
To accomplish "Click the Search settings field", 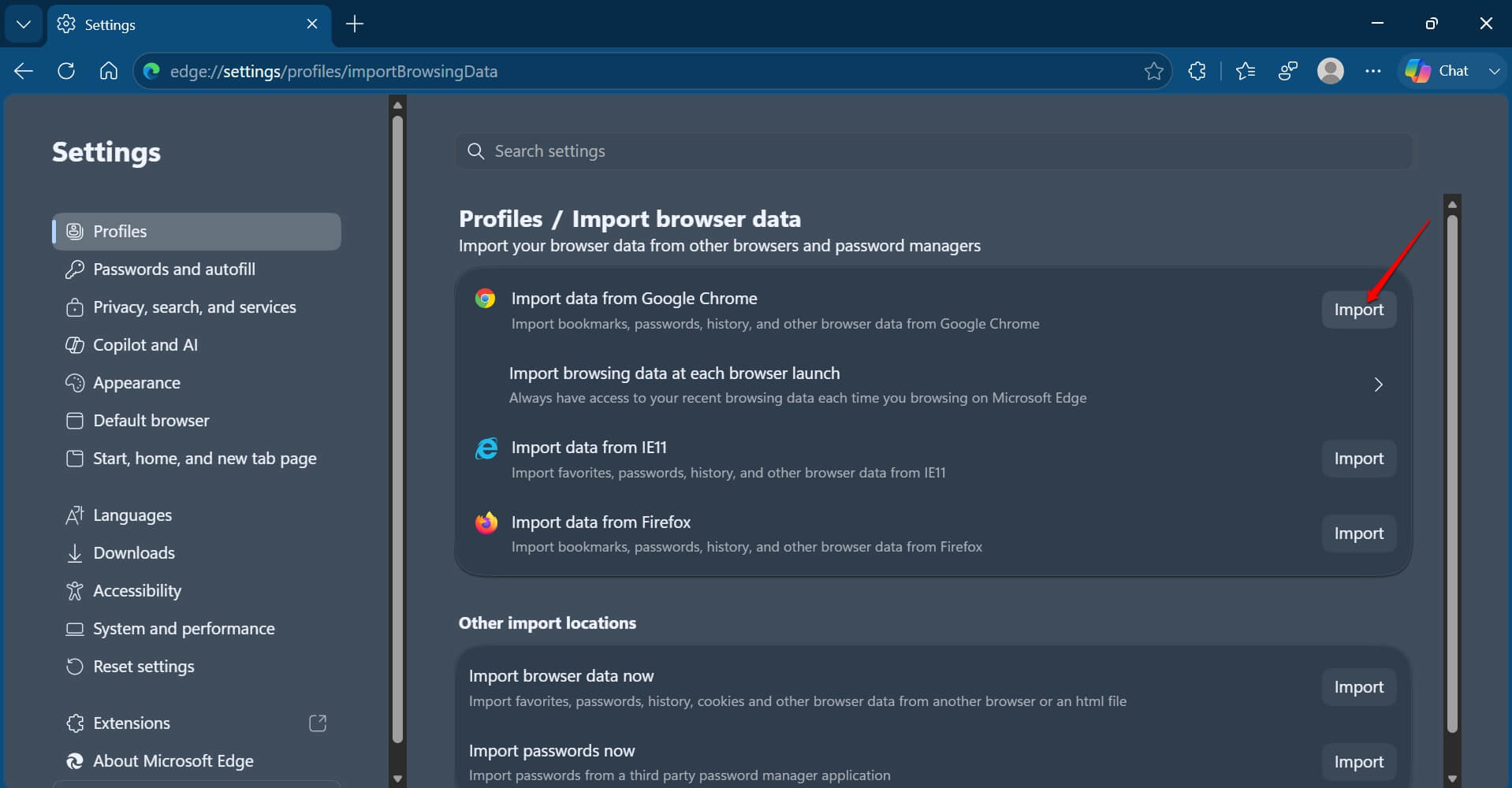I will tap(933, 151).
